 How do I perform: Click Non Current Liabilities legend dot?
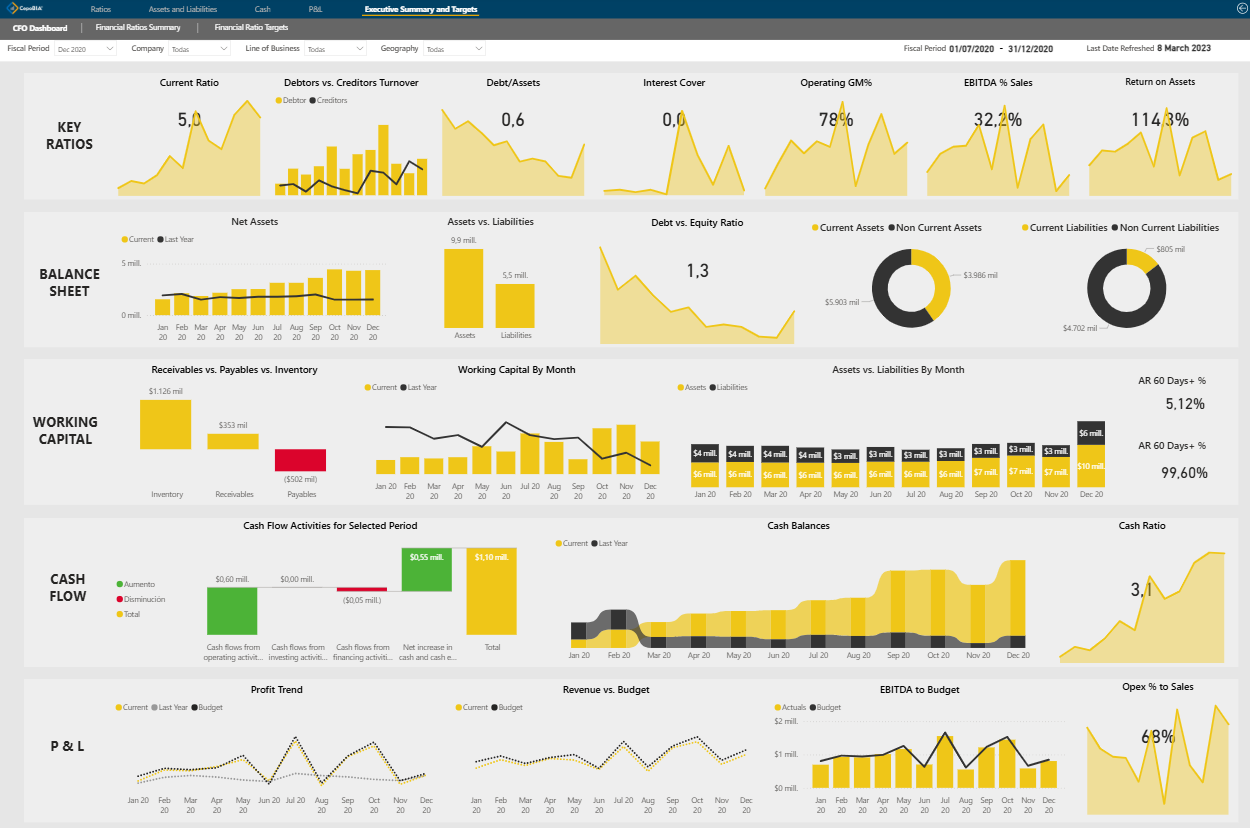pyautogui.click(x=1114, y=228)
